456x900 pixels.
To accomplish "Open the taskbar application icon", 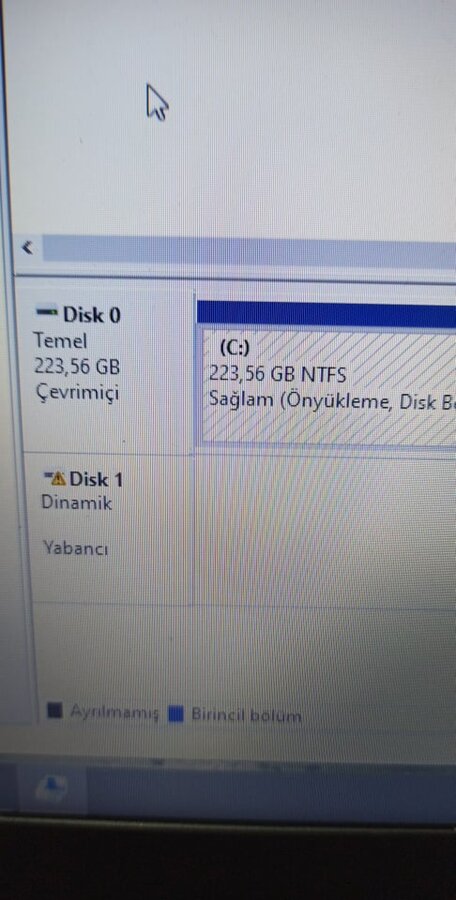I will tap(52, 789).
